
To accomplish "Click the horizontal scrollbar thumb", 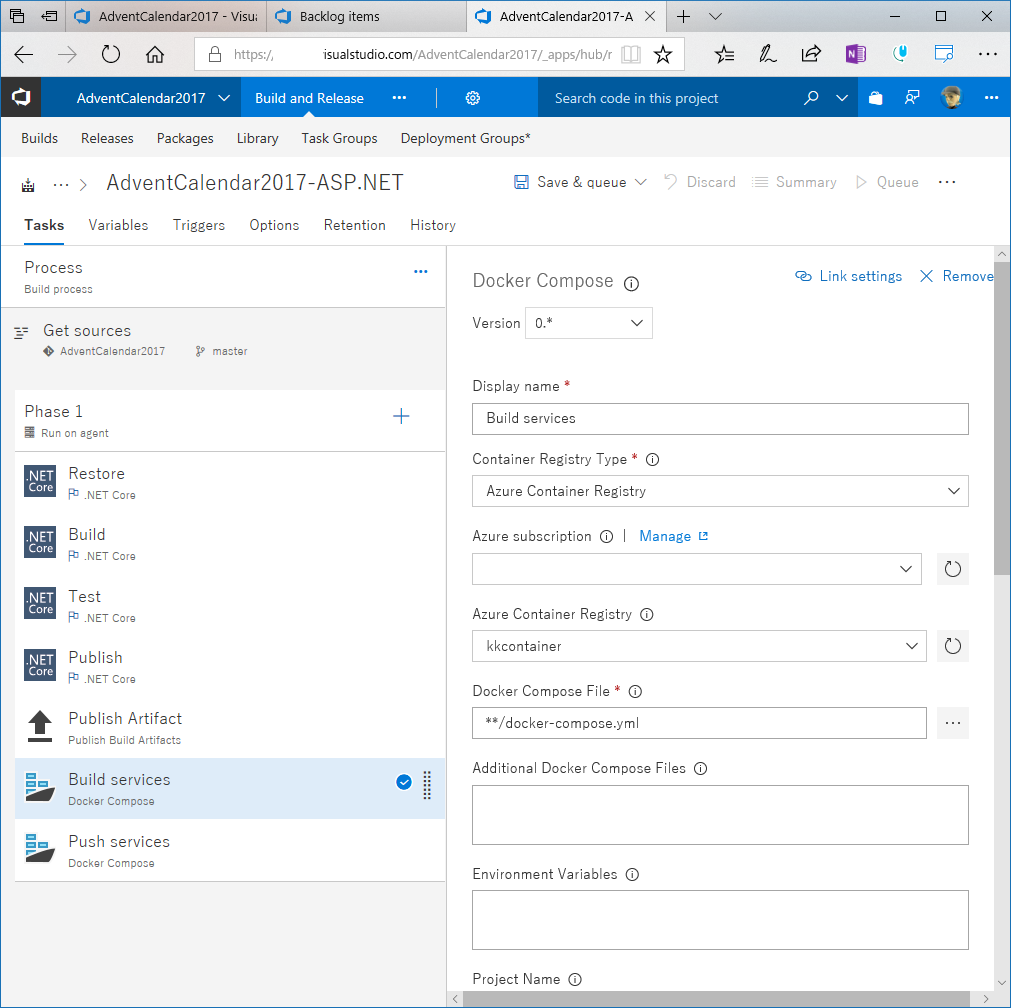I will 716,999.
